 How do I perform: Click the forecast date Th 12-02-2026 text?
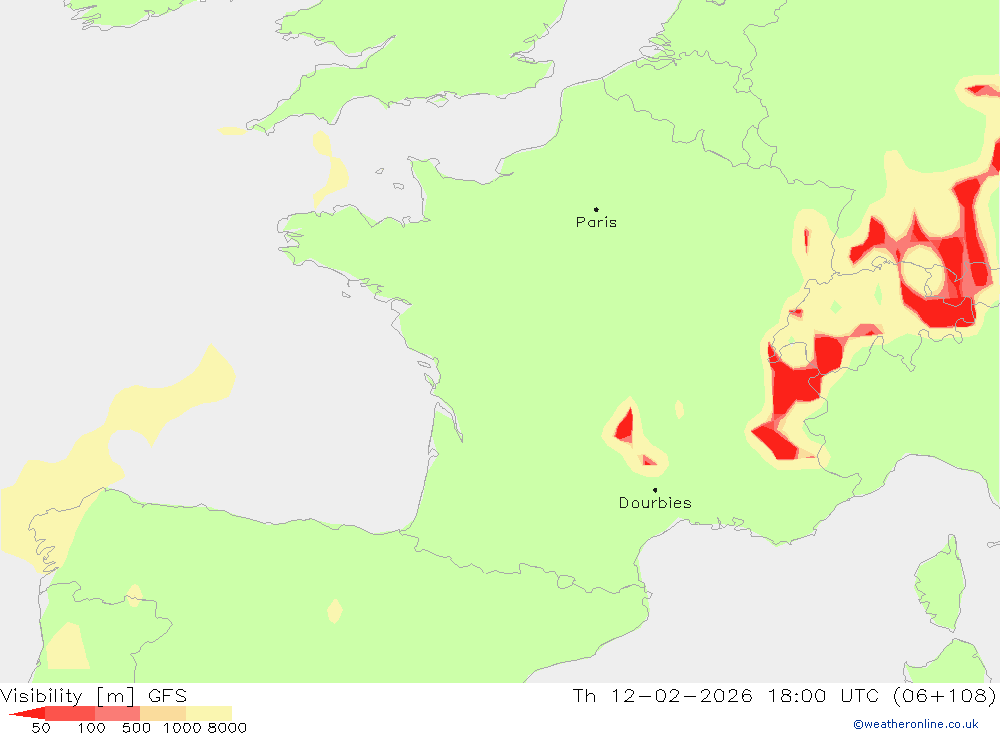(663, 695)
